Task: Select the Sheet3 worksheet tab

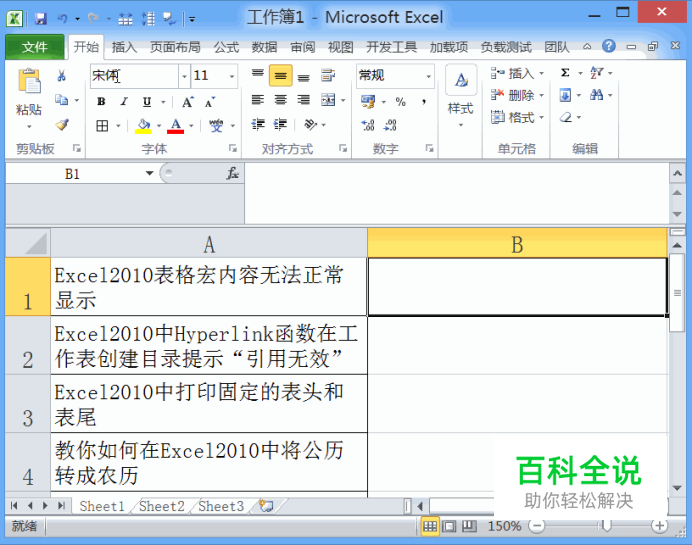Action: [x=221, y=506]
